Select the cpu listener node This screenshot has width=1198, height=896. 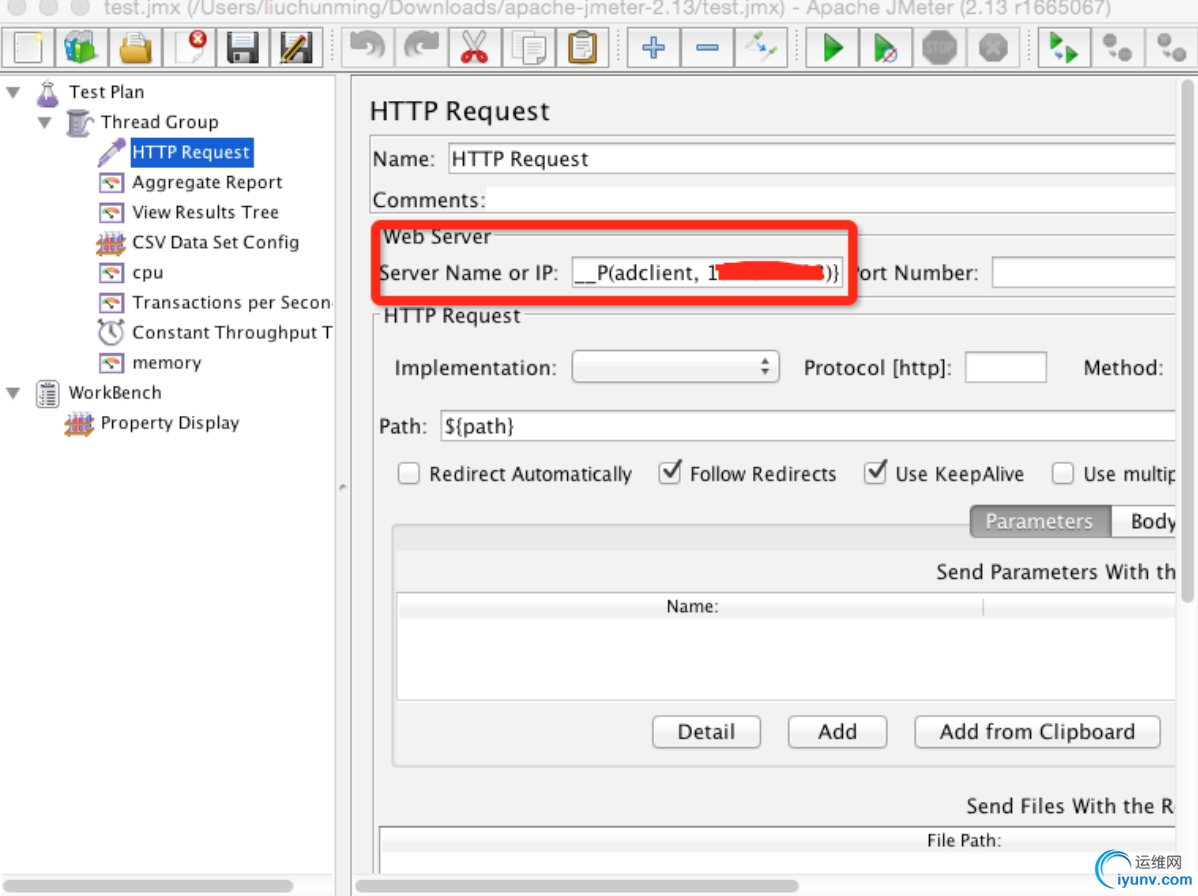(x=147, y=273)
